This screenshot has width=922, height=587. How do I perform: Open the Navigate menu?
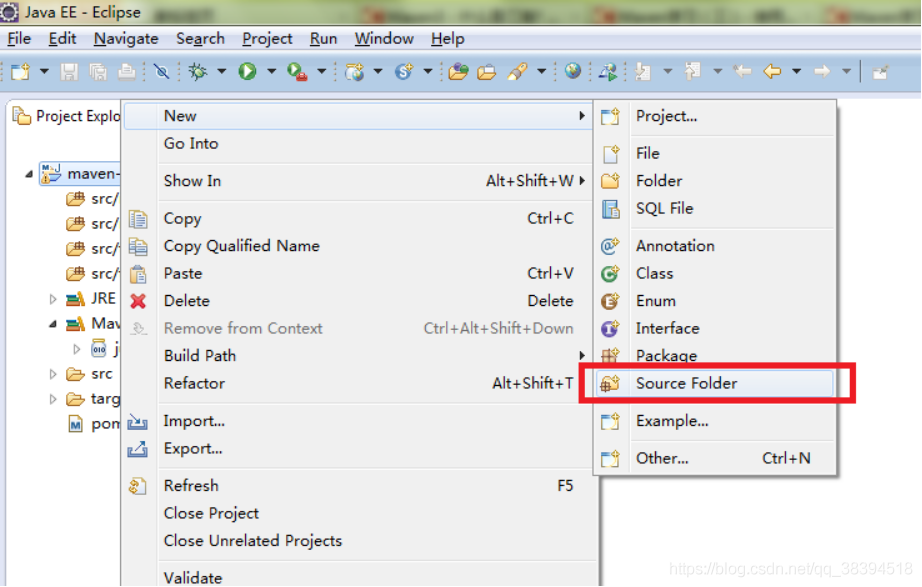(126, 38)
